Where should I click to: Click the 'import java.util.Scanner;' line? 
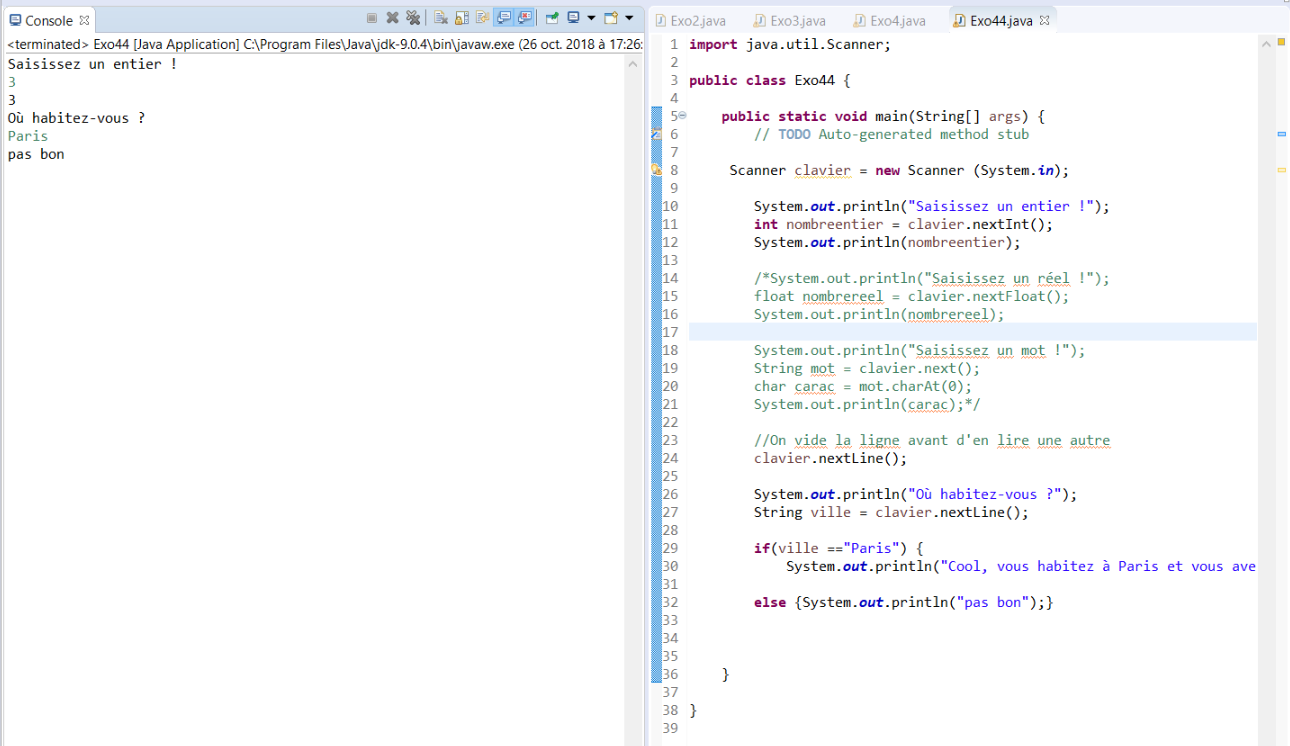[x=789, y=44]
